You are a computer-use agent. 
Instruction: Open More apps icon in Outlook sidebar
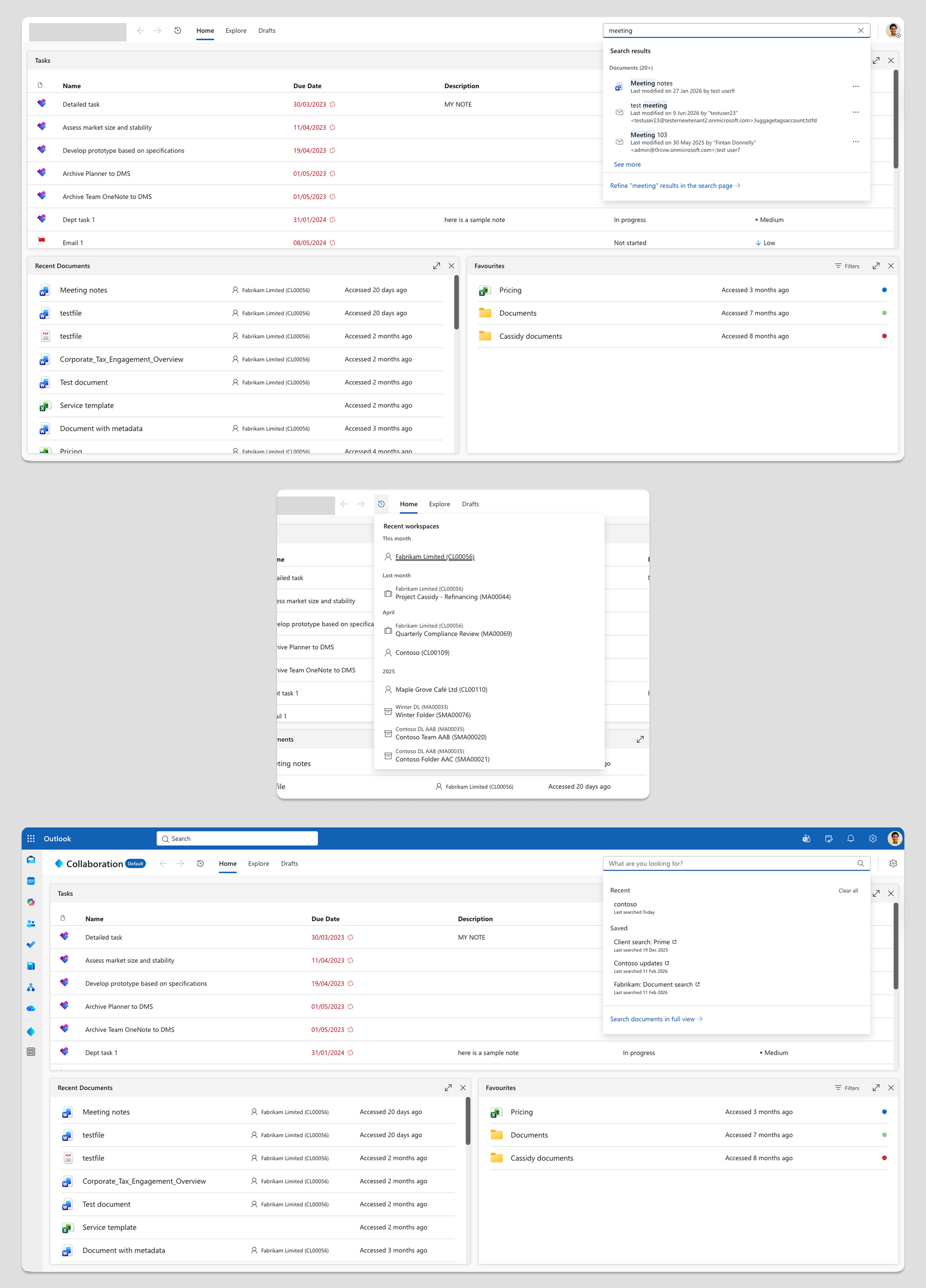pos(31,1052)
